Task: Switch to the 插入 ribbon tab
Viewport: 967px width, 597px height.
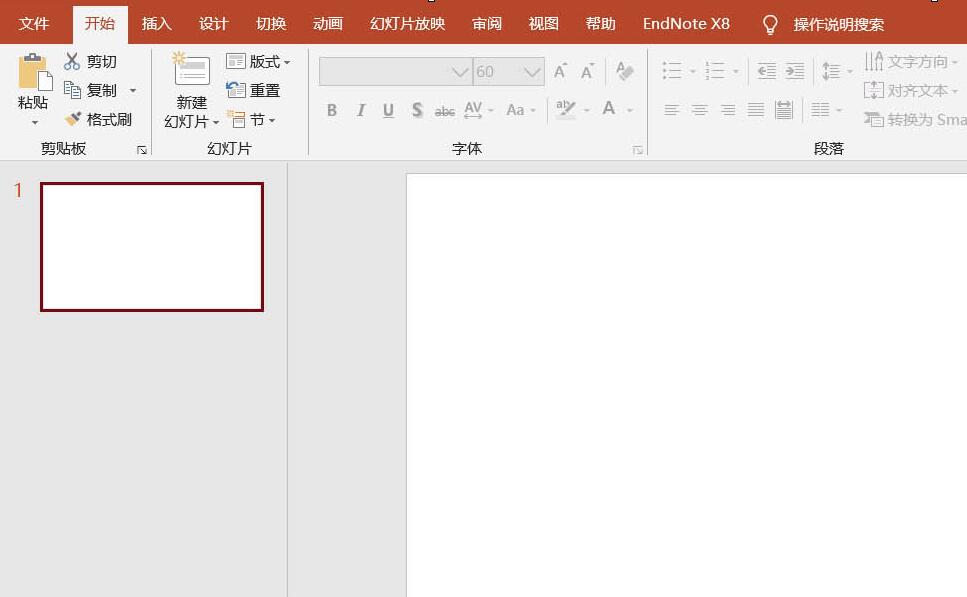Action: click(156, 23)
